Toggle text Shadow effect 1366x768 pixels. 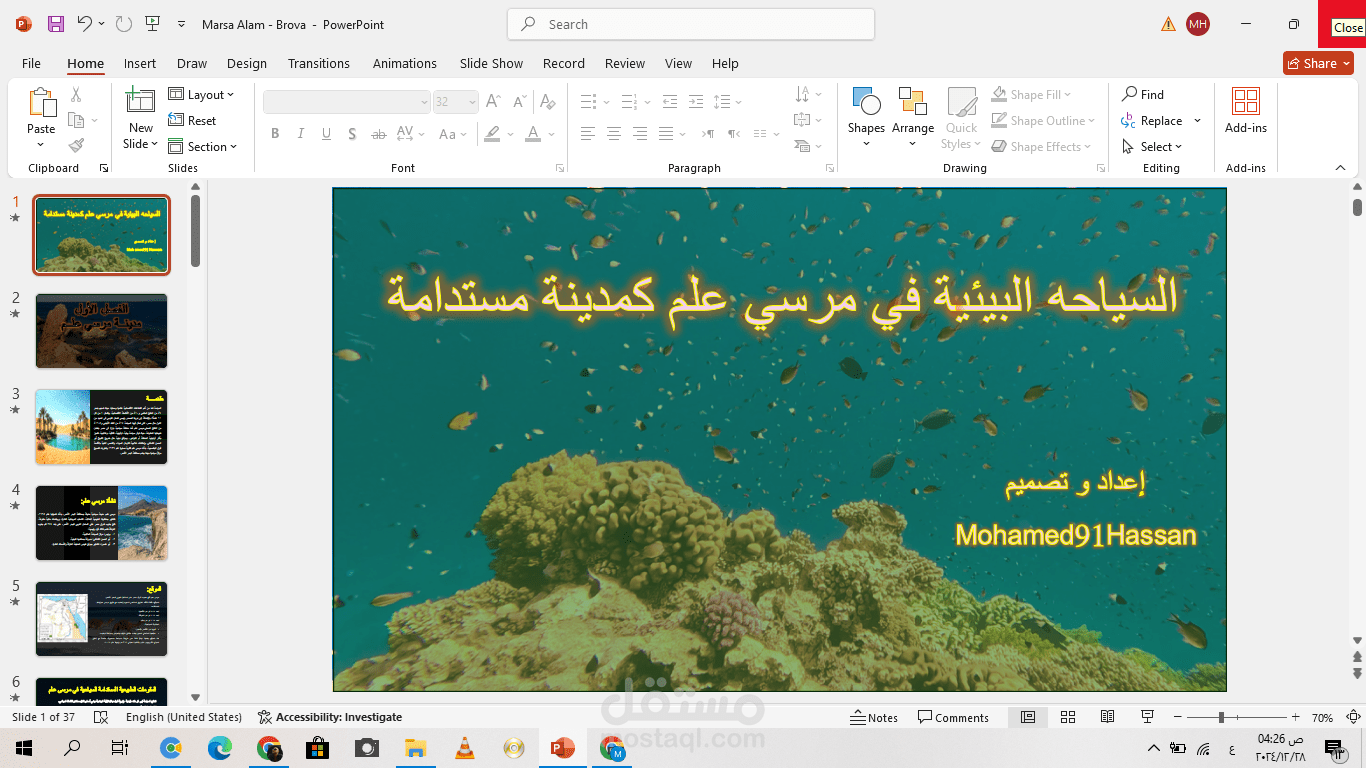pyautogui.click(x=352, y=134)
